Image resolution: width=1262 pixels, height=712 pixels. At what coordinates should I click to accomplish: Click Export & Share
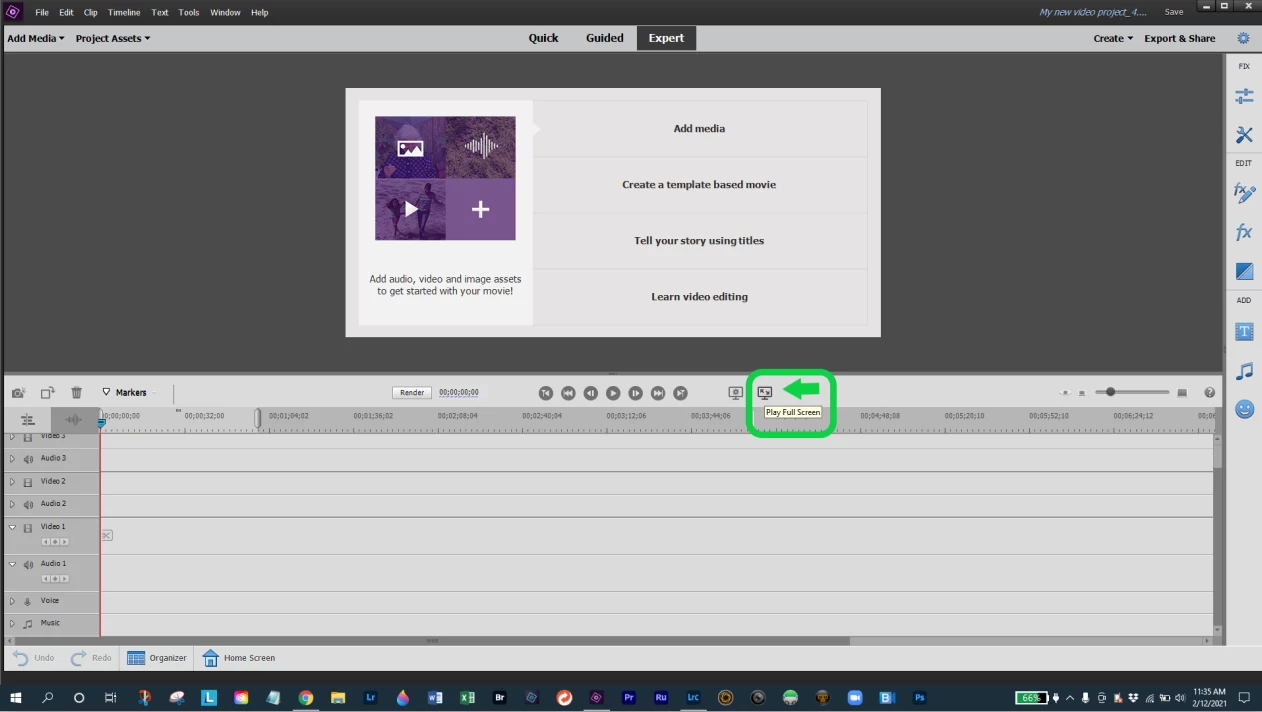pos(1180,38)
